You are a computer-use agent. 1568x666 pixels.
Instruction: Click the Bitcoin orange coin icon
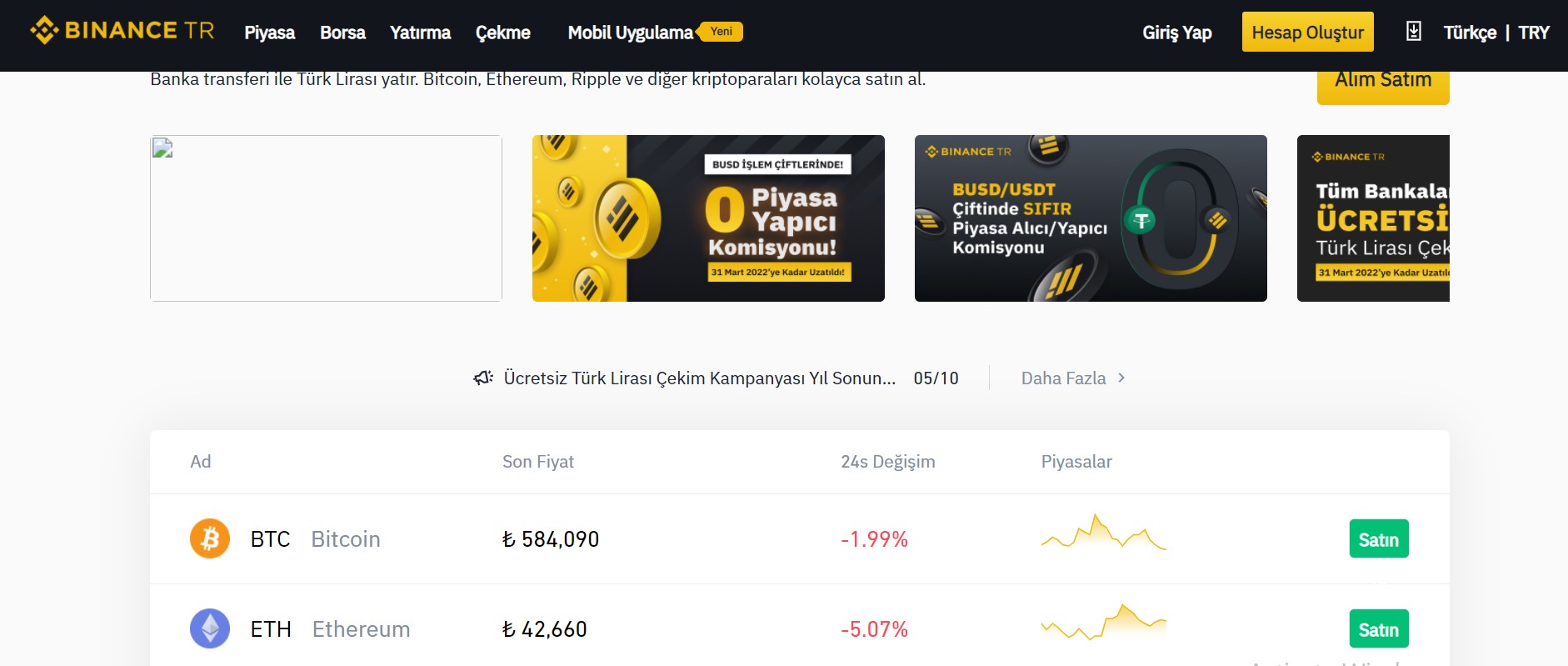210,538
